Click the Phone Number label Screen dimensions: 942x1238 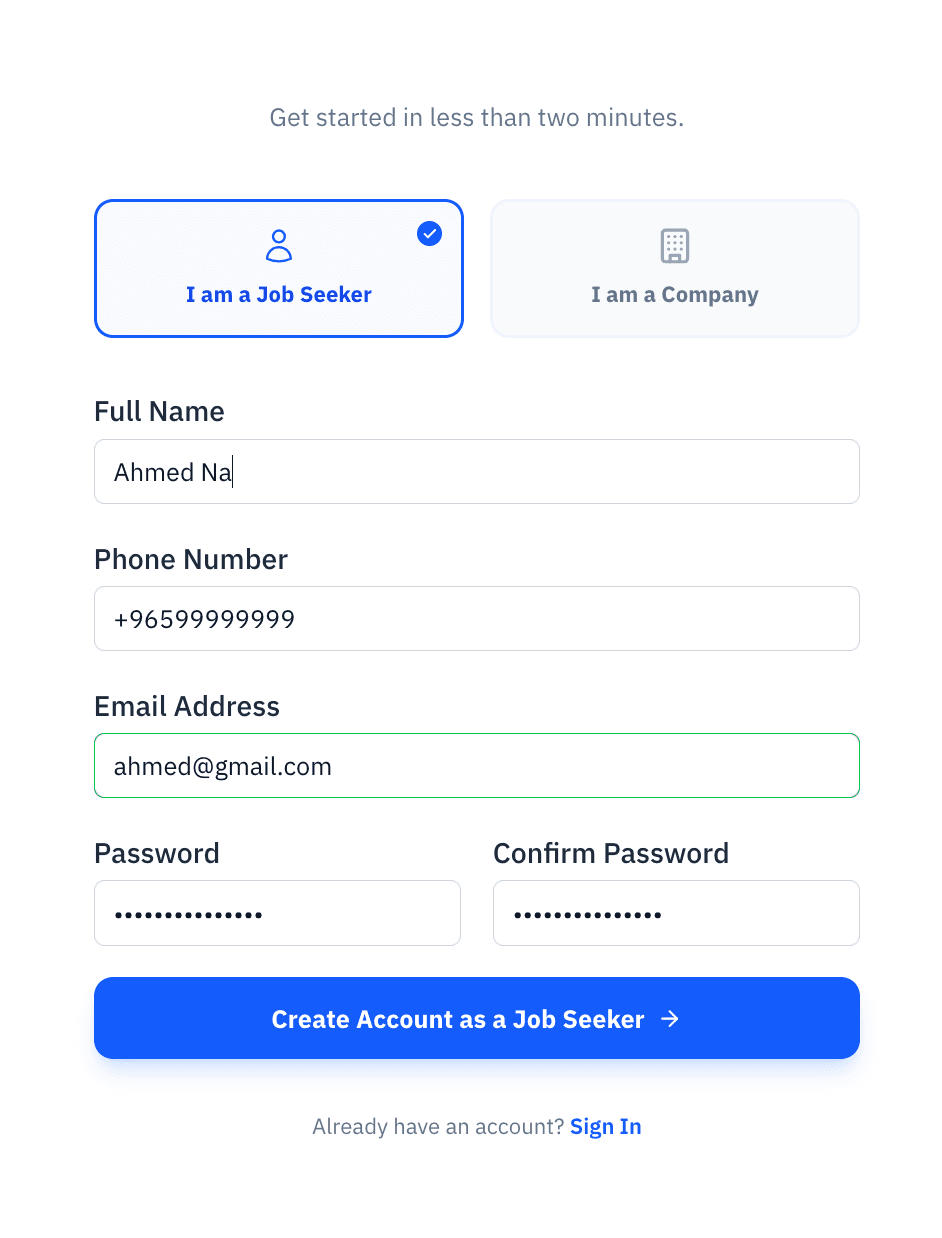coord(190,559)
